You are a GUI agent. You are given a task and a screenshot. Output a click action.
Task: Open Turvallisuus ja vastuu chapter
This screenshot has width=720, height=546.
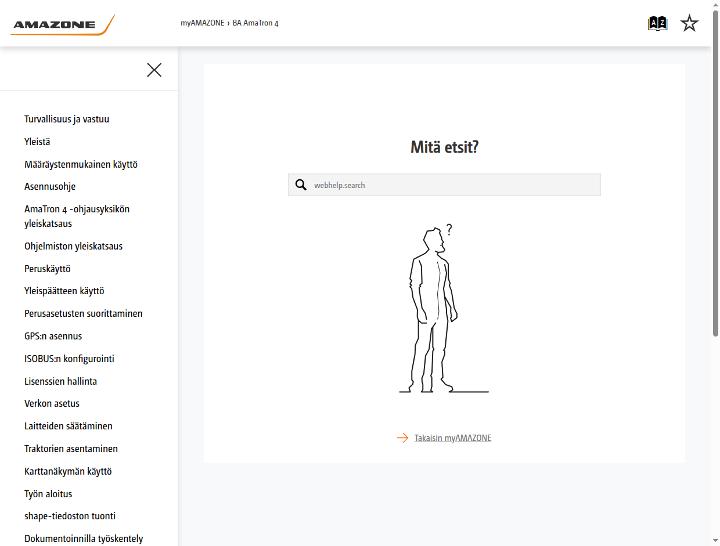67,119
